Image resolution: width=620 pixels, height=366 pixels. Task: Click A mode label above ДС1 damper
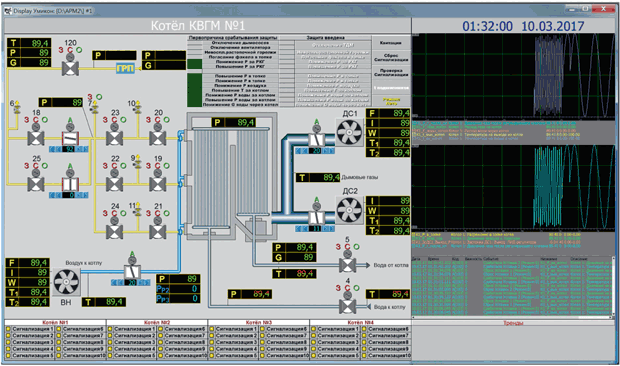(x=316, y=121)
